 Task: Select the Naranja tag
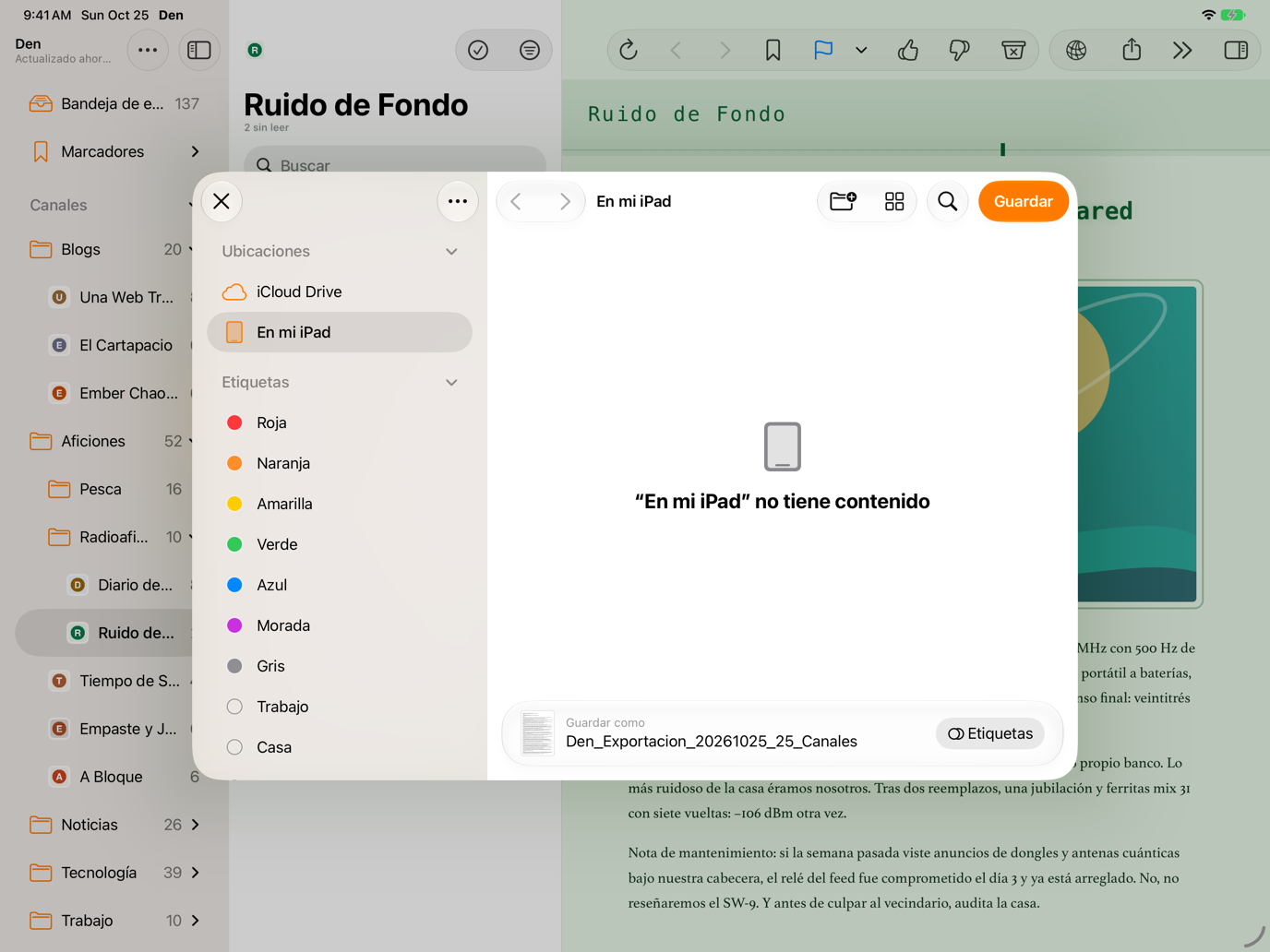click(340, 463)
